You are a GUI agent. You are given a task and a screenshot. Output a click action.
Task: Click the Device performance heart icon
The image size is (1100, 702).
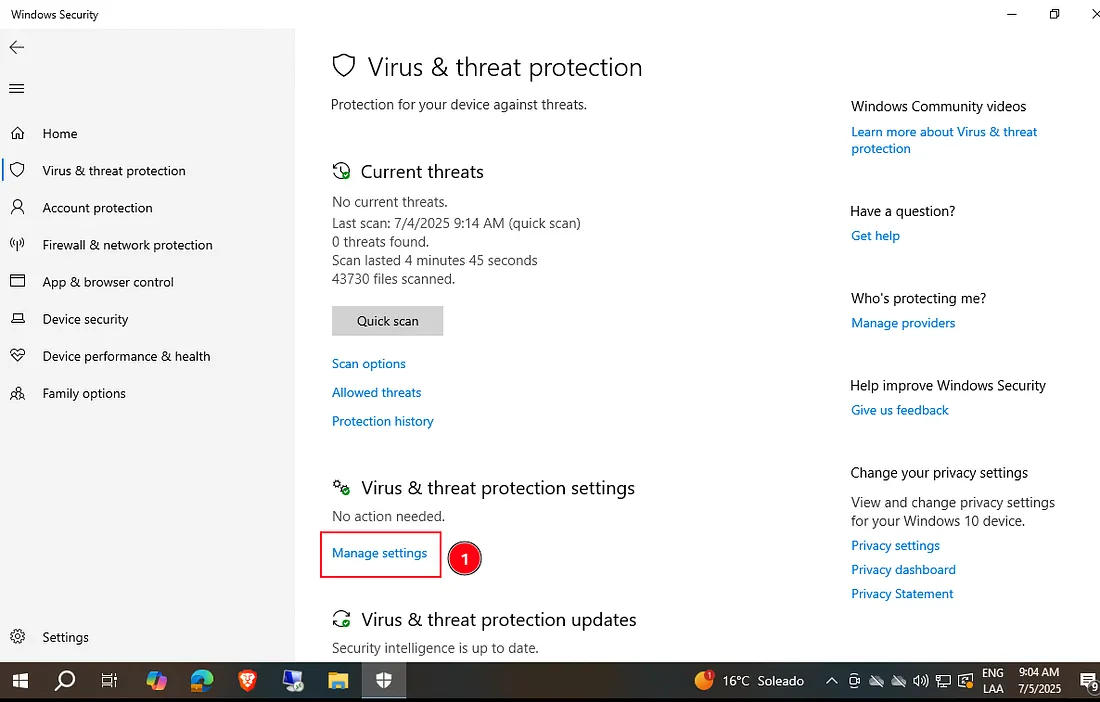pyautogui.click(x=18, y=356)
